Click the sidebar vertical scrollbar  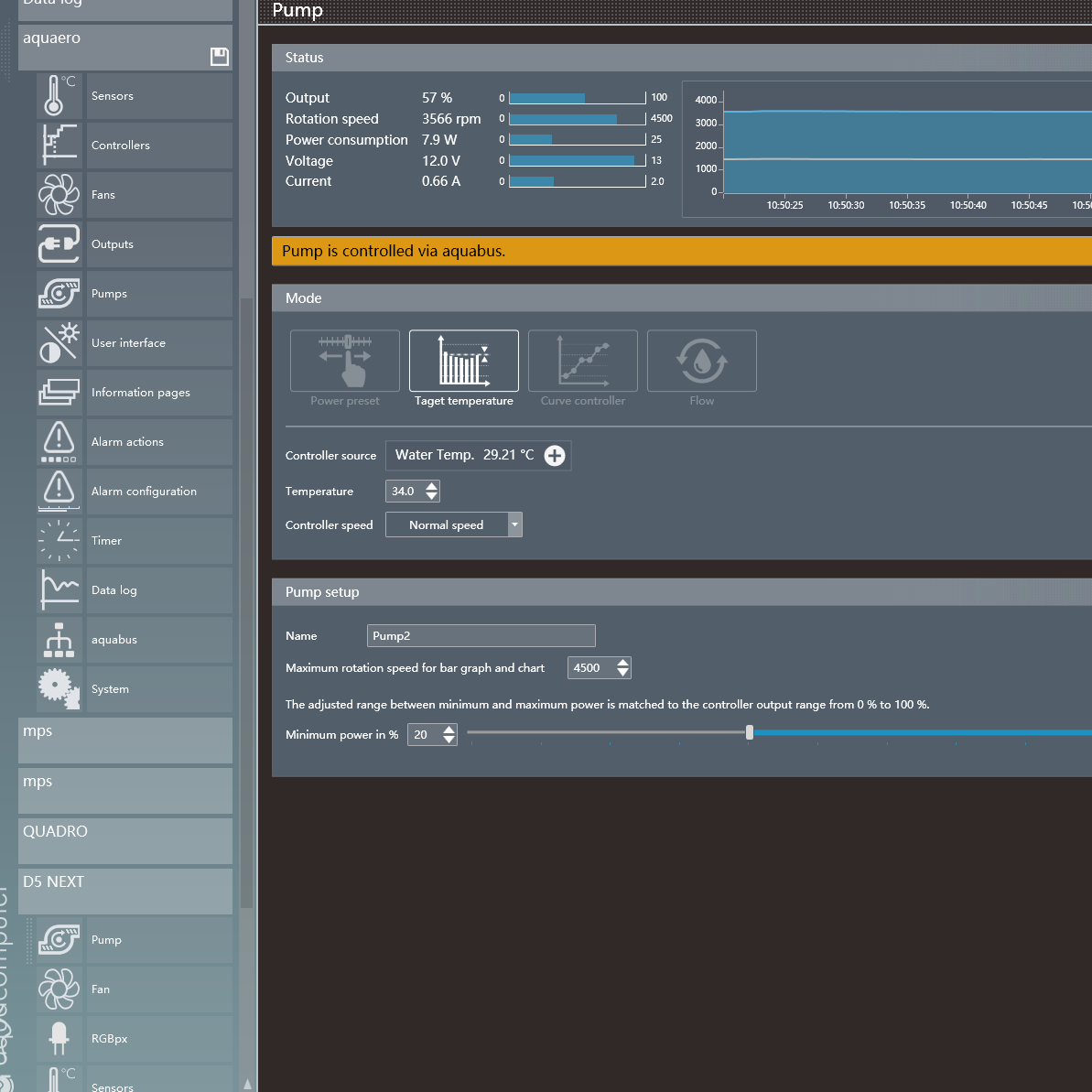[x=246, y=602]
